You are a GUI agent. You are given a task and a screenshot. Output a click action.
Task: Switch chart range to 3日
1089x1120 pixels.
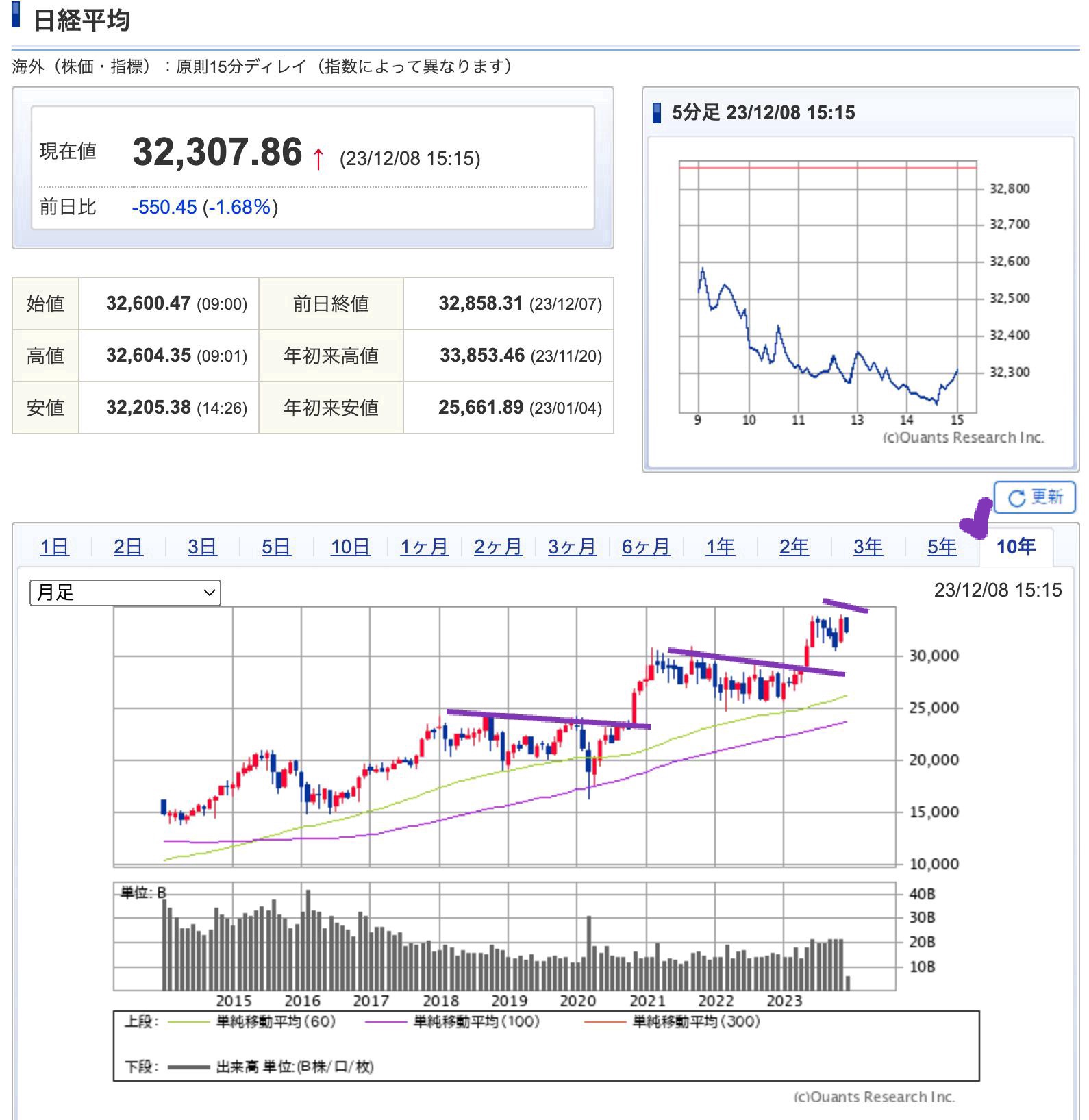click(202, 547)
